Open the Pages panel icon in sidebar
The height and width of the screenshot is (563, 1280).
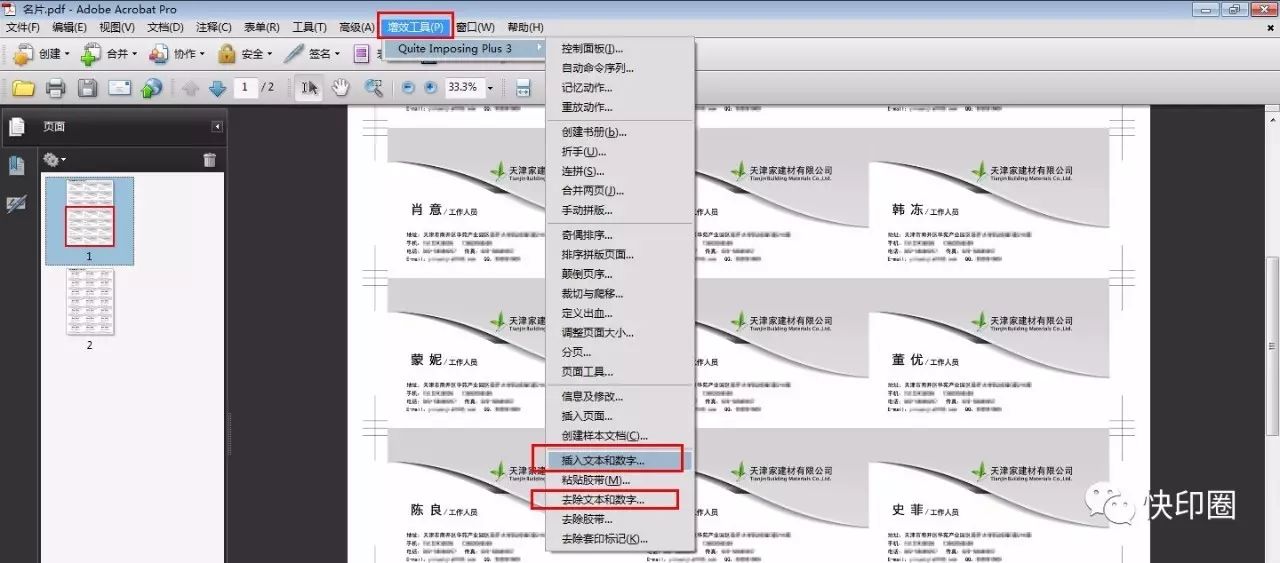coord(16,127)
